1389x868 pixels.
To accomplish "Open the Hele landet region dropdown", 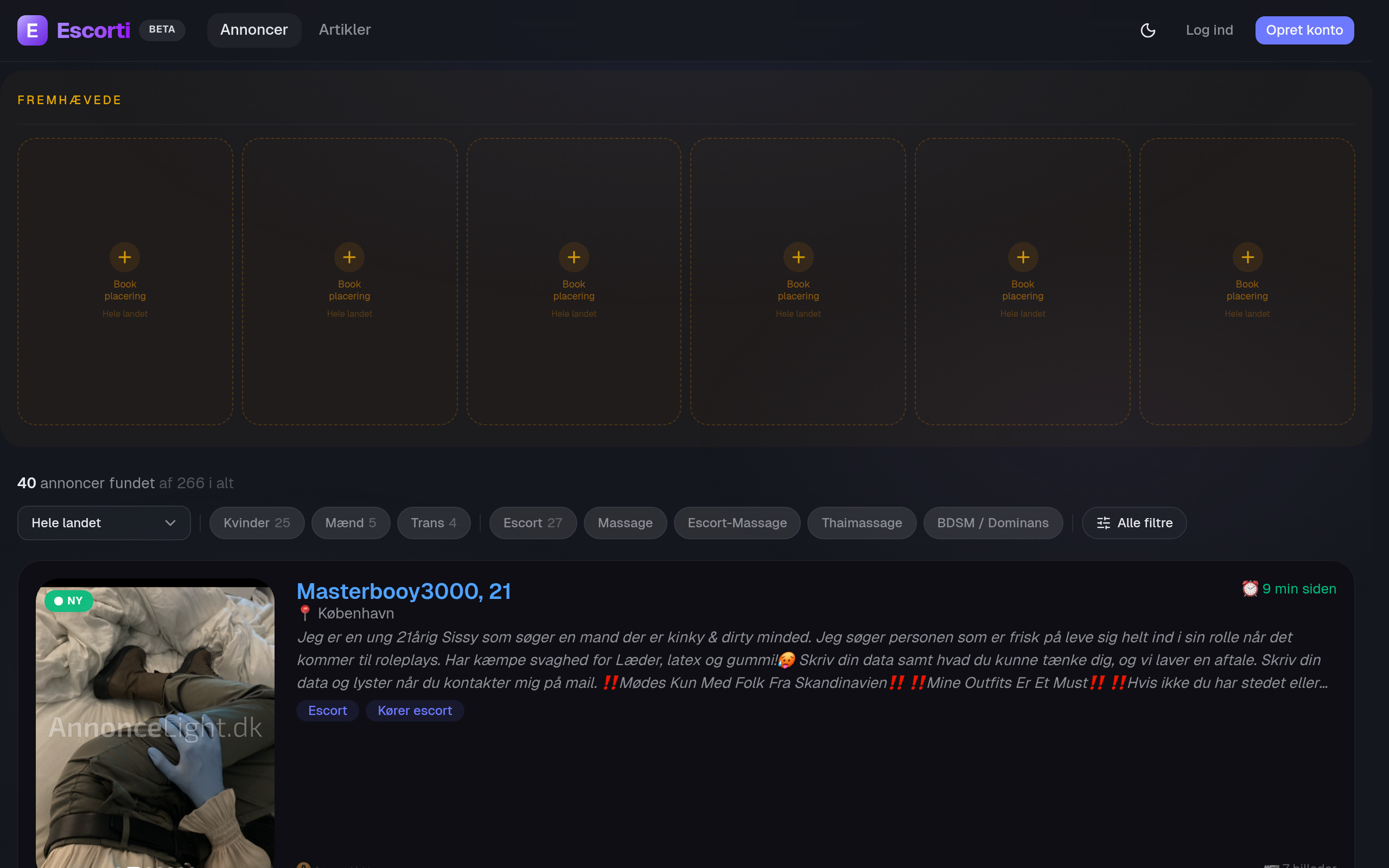I will click(104, 523).
